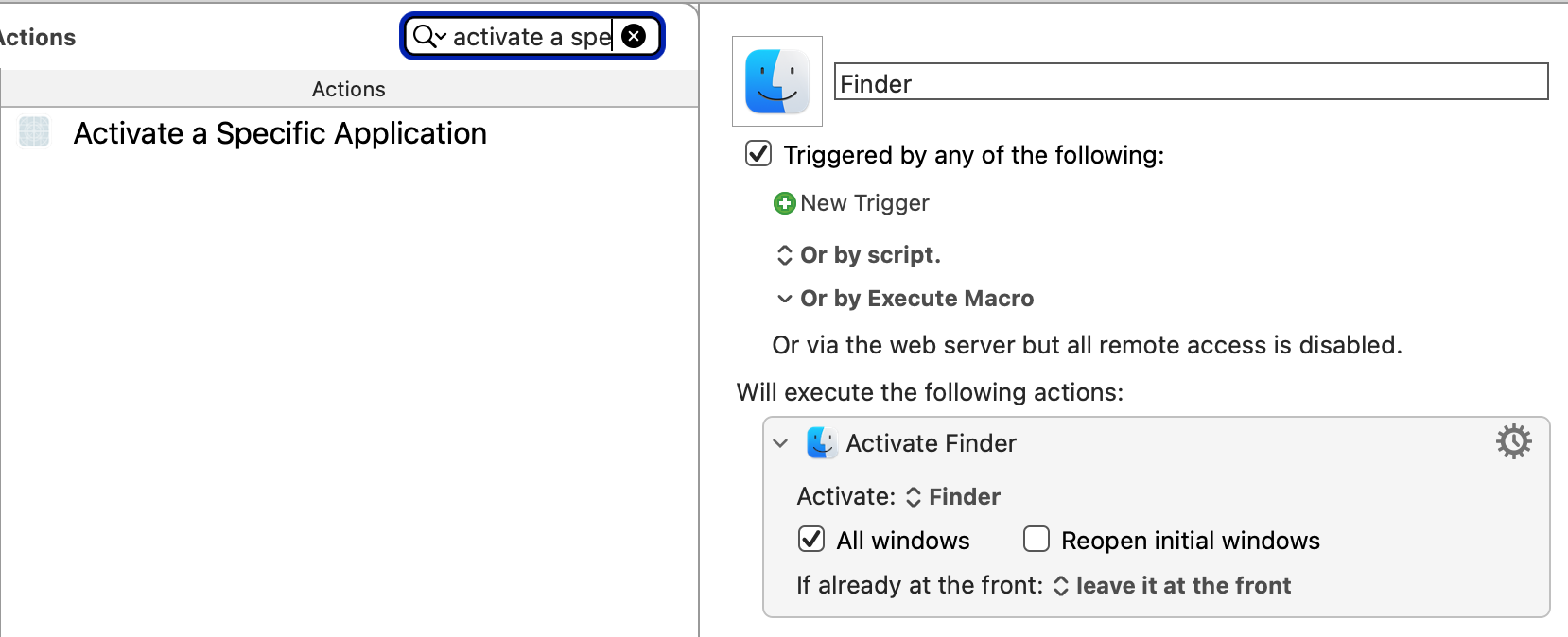
Task: Click the Finder icon in Activate Finder action
Action: tap(821, 442)
